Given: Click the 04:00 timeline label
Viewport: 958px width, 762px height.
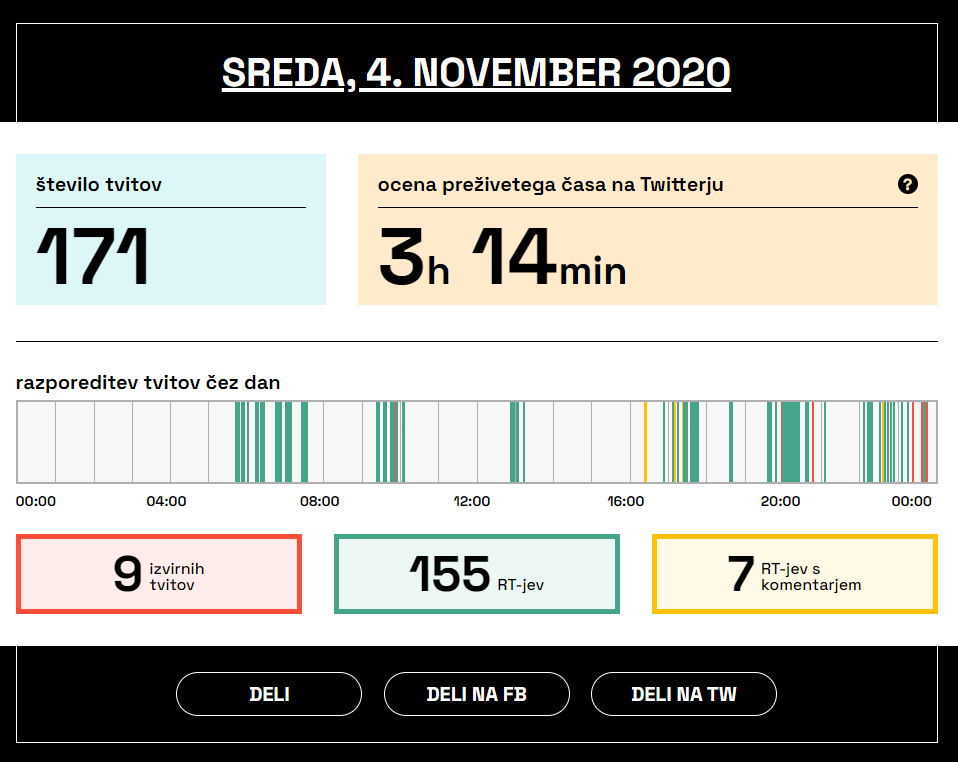Looking at the screenshot, I should (166, 501).
